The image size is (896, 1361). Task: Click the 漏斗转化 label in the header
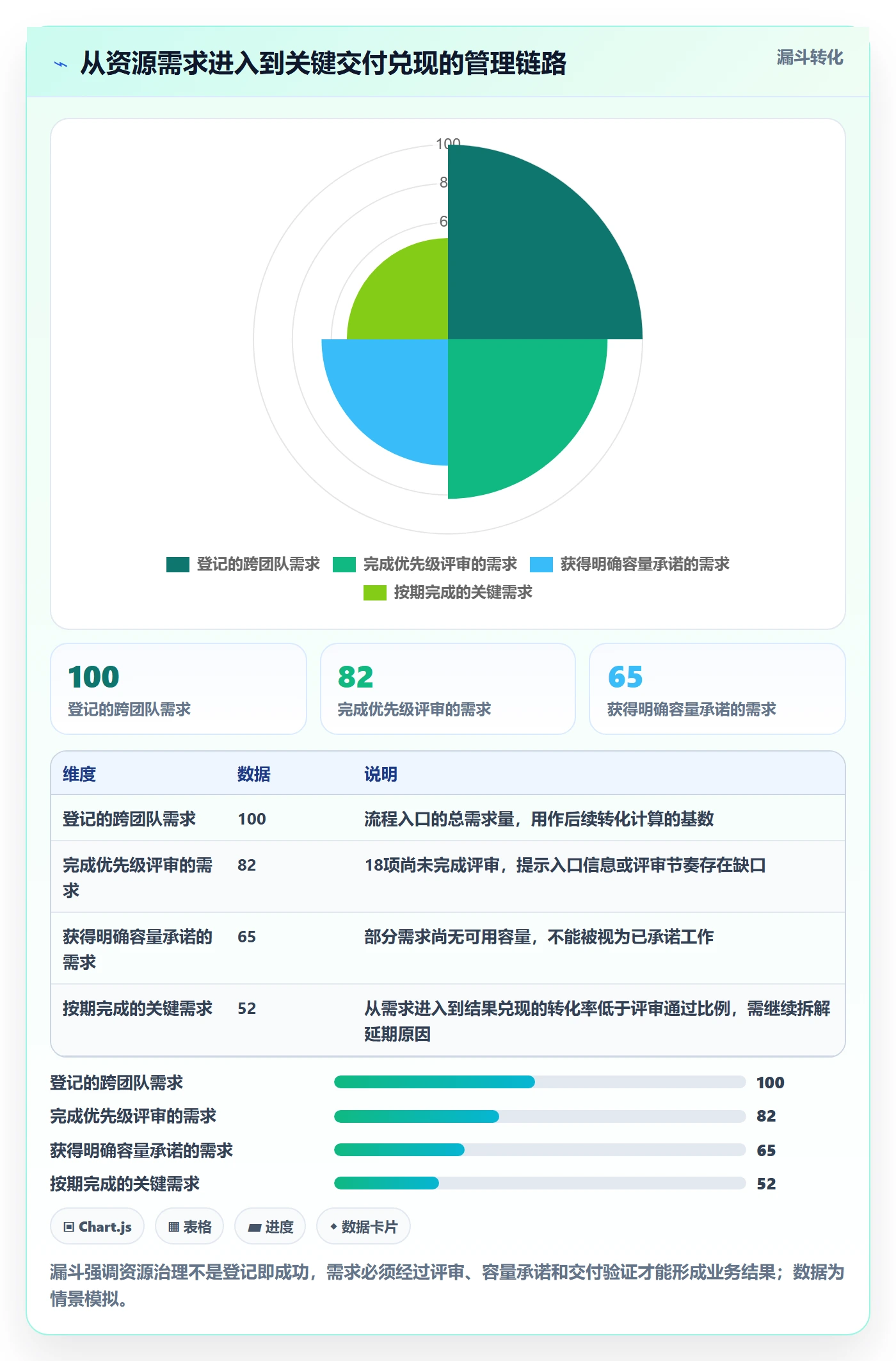point(810,58)
